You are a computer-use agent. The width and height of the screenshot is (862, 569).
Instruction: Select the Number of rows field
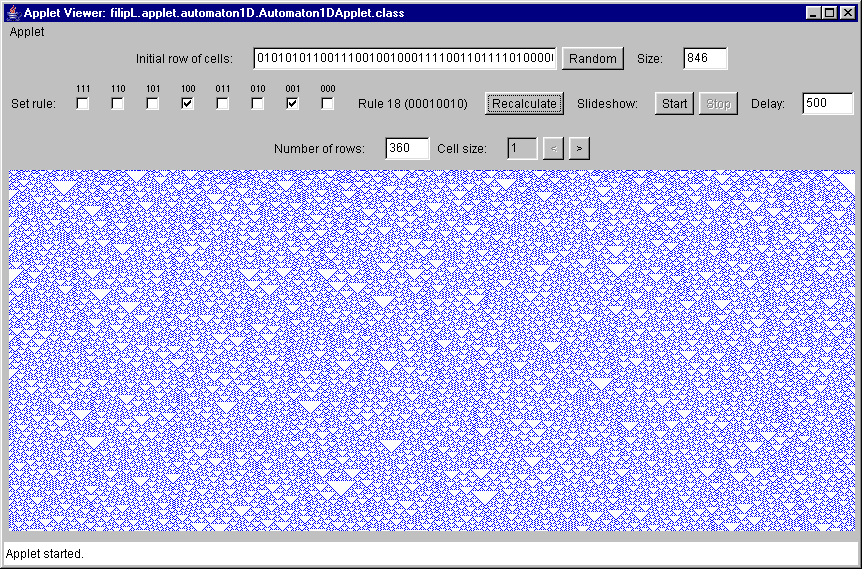tap(407, 148)
